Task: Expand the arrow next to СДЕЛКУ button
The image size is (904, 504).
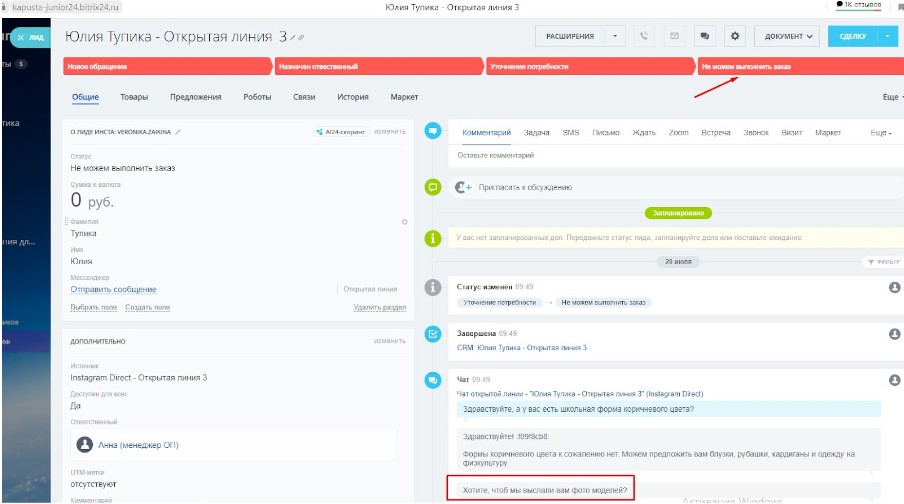Action: point(887,36)
